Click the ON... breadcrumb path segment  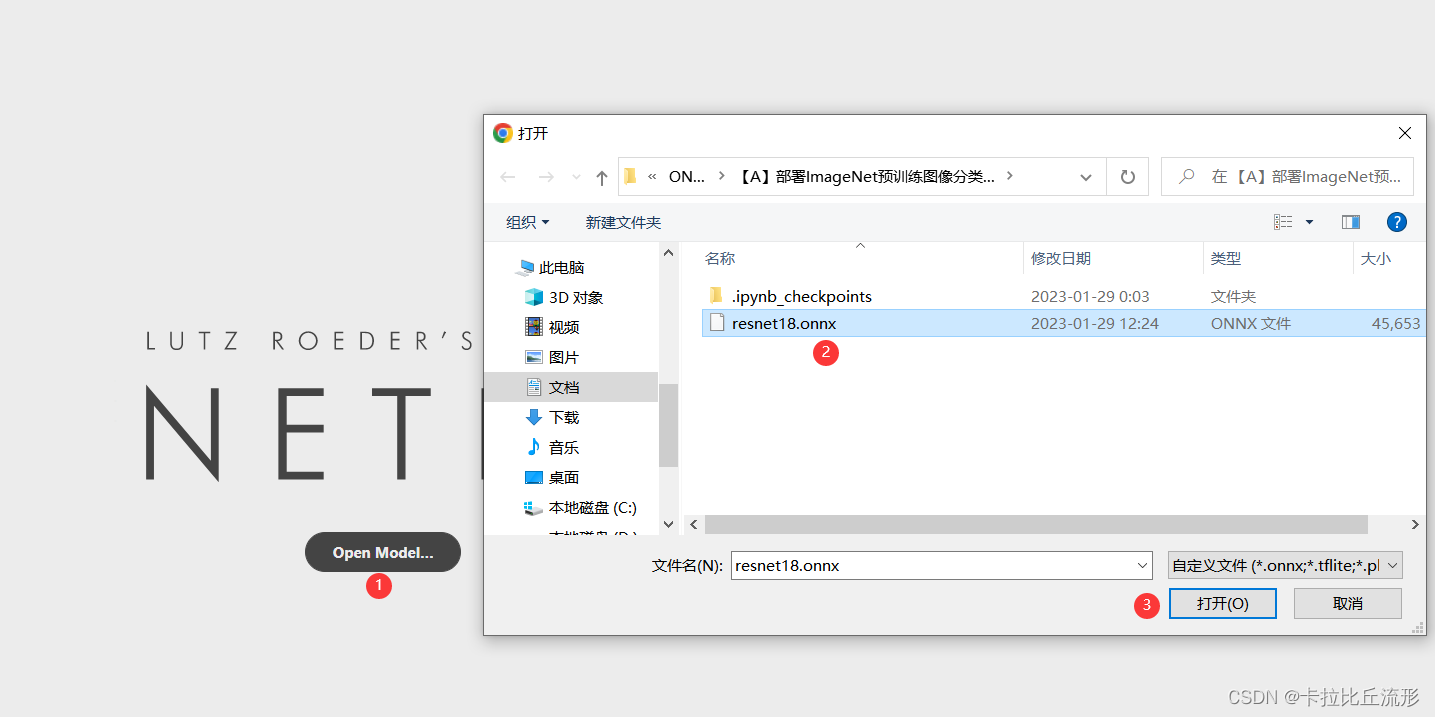(x=686, y=176)
